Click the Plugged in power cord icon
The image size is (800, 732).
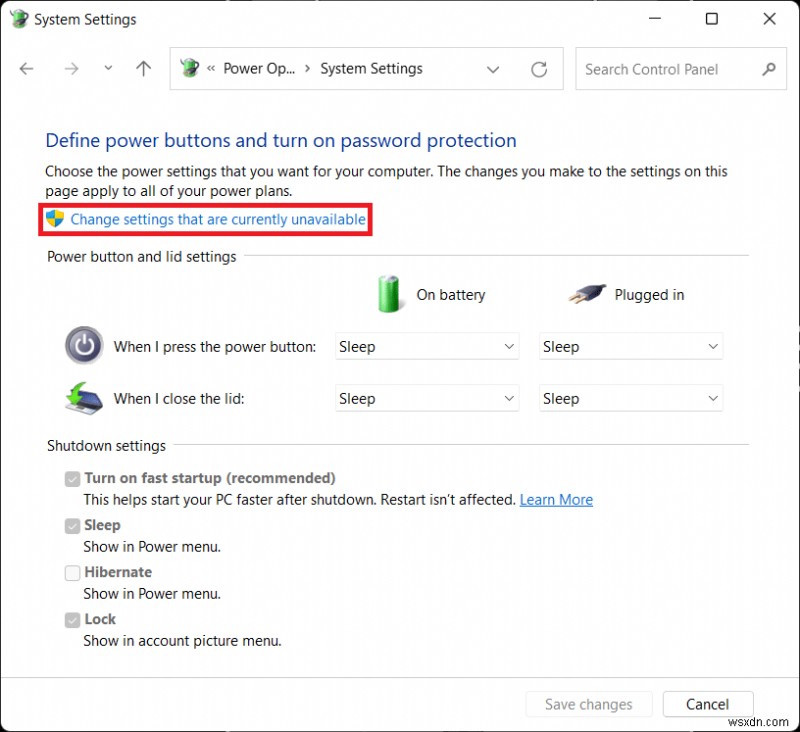[x=588, y=293]
